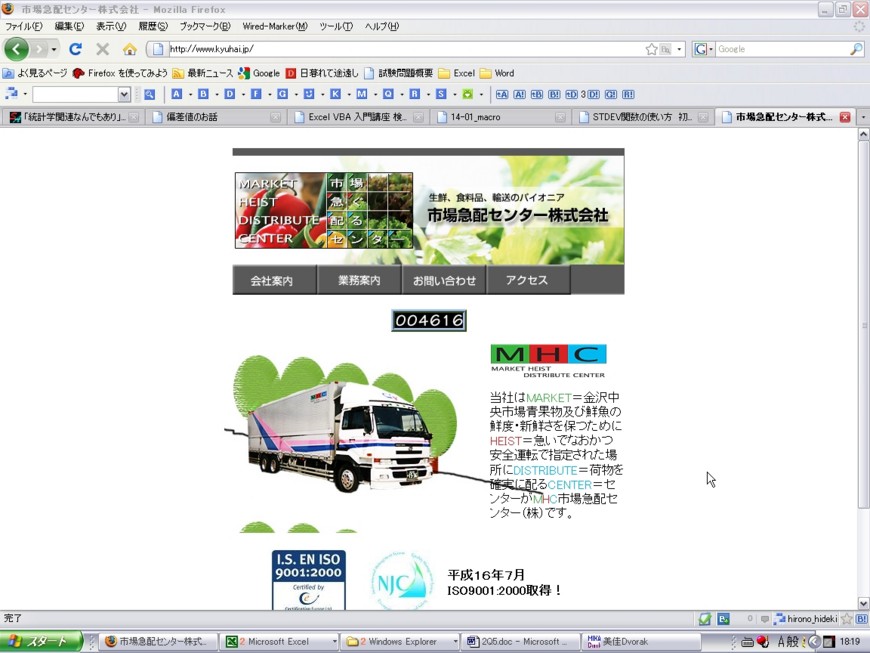Click the status bar star icon
This screenshot has width=870, height=653.
pyautogui.click(x=847, y=619)
